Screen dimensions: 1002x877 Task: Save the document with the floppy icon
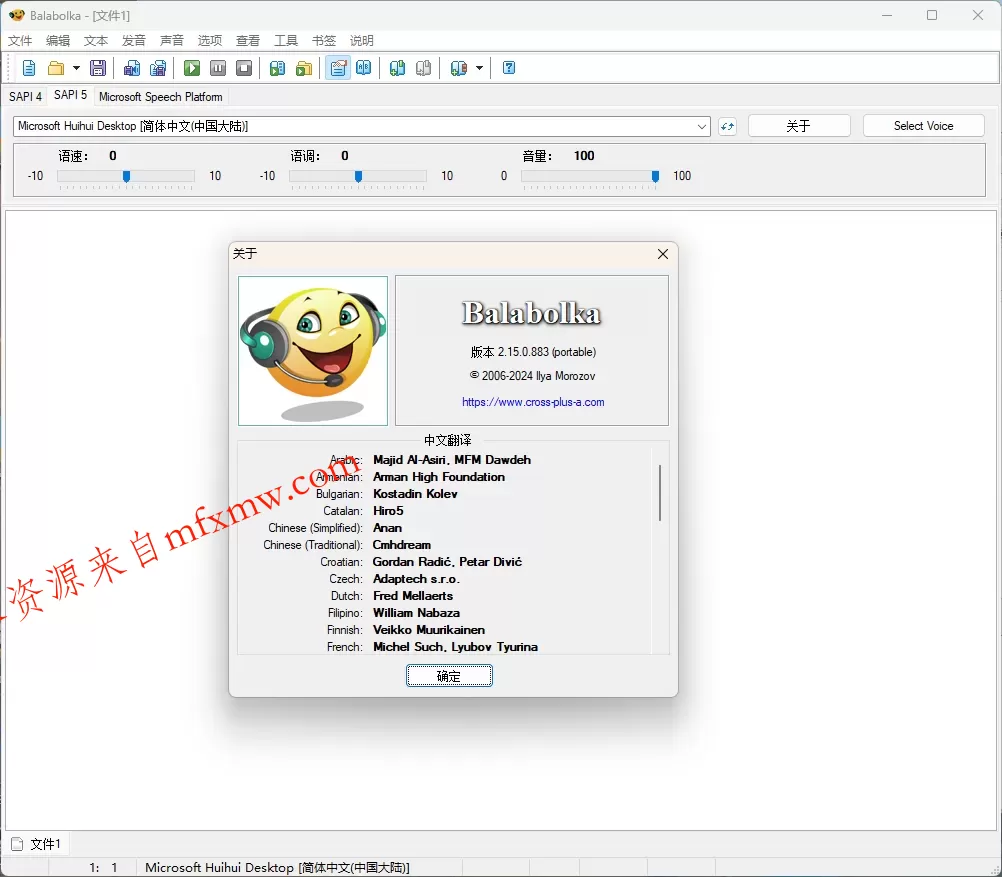coord(98,68)
